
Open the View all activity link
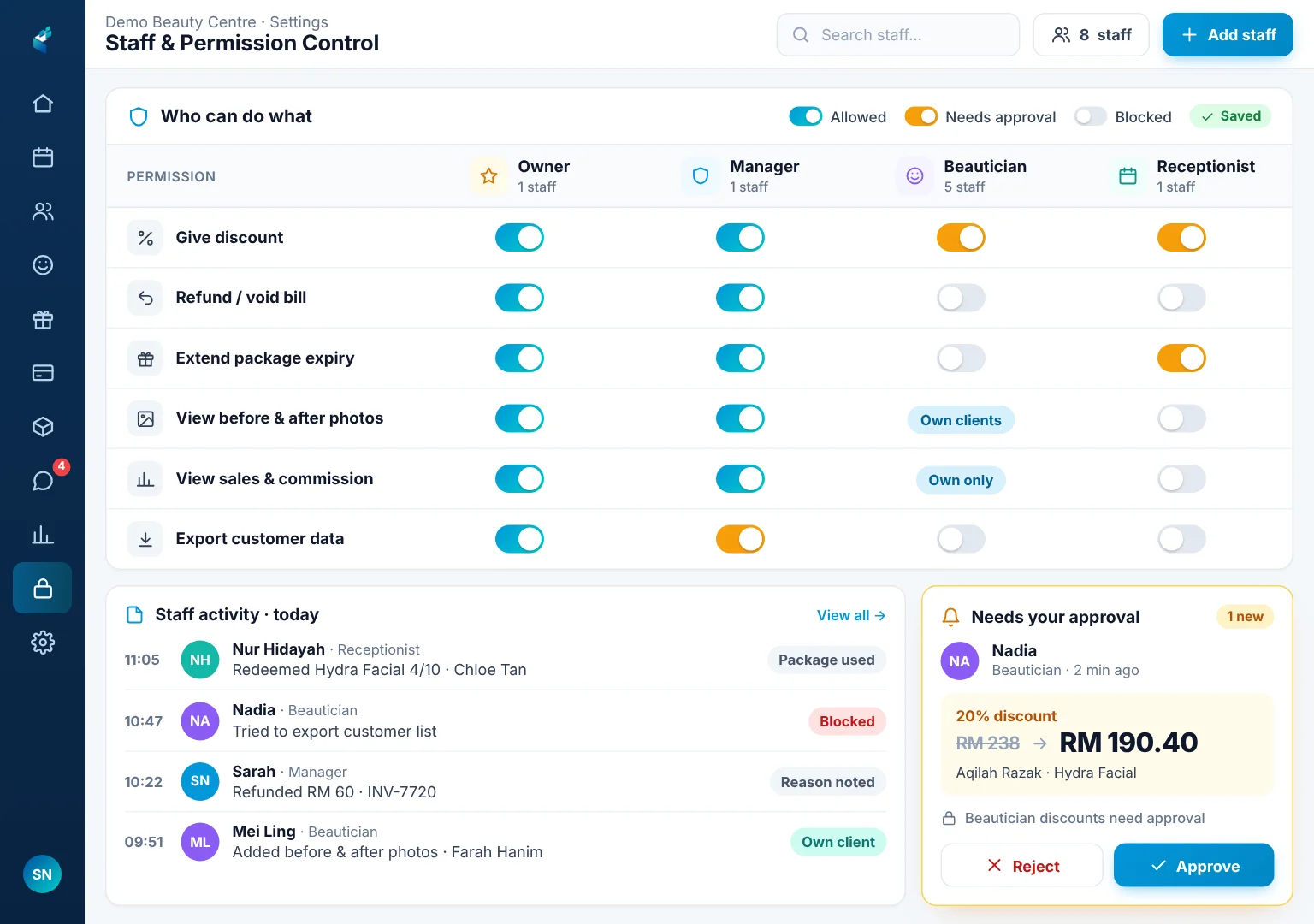(850, 615)
